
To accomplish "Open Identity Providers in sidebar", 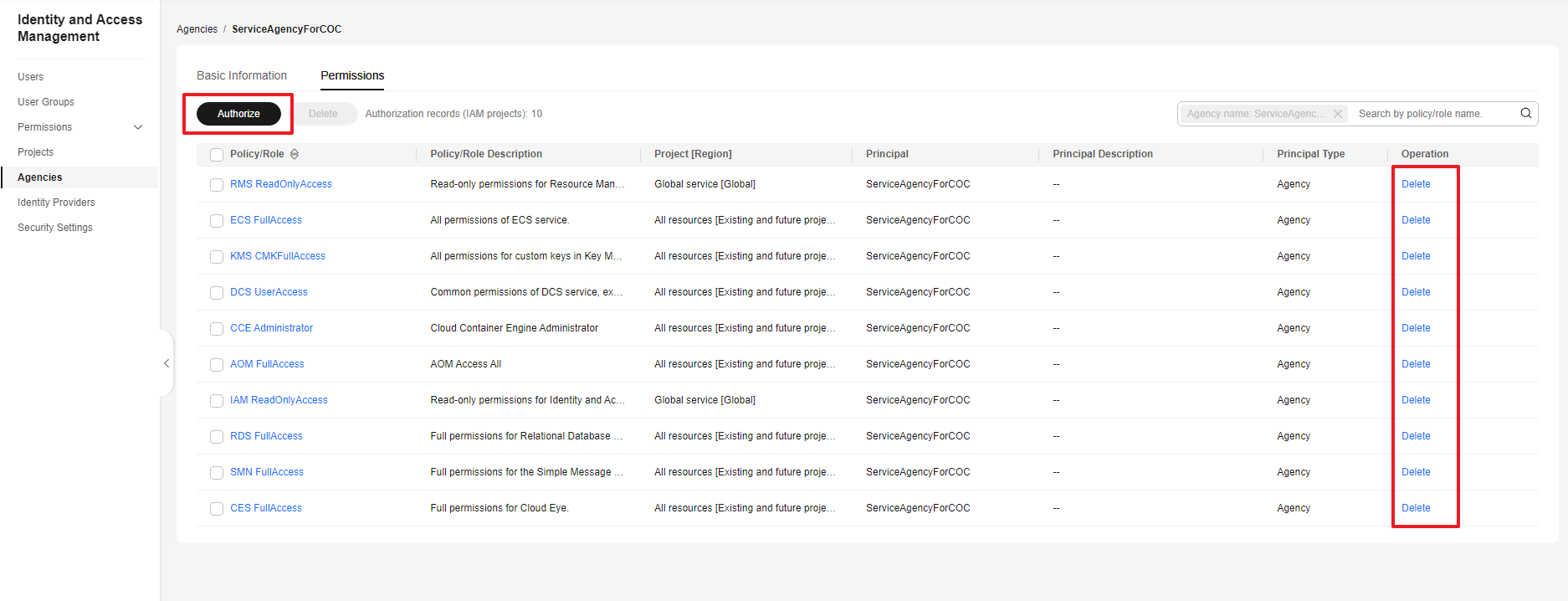I will click(56, 203).
